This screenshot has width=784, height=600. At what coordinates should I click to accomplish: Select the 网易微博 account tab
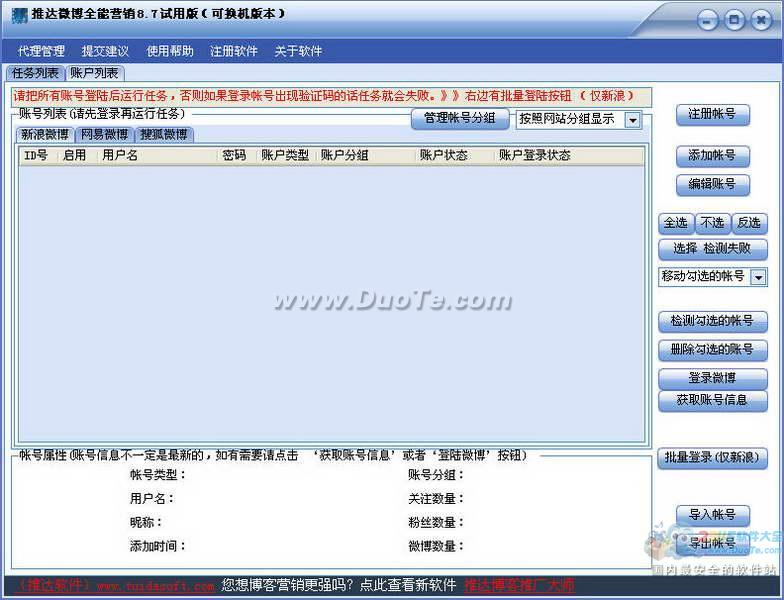104,134
